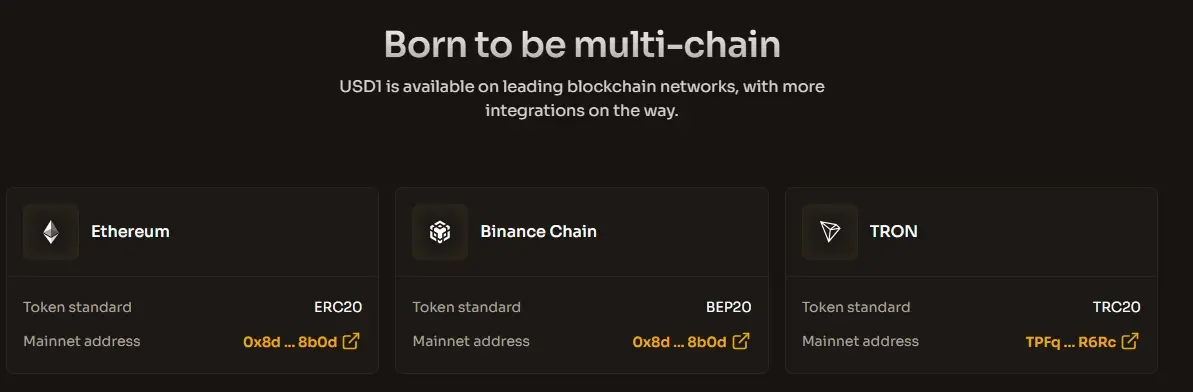Viewport: 1193px width, 392px height.
Task: Select the Ethereum card title
Action: (130, 231)
